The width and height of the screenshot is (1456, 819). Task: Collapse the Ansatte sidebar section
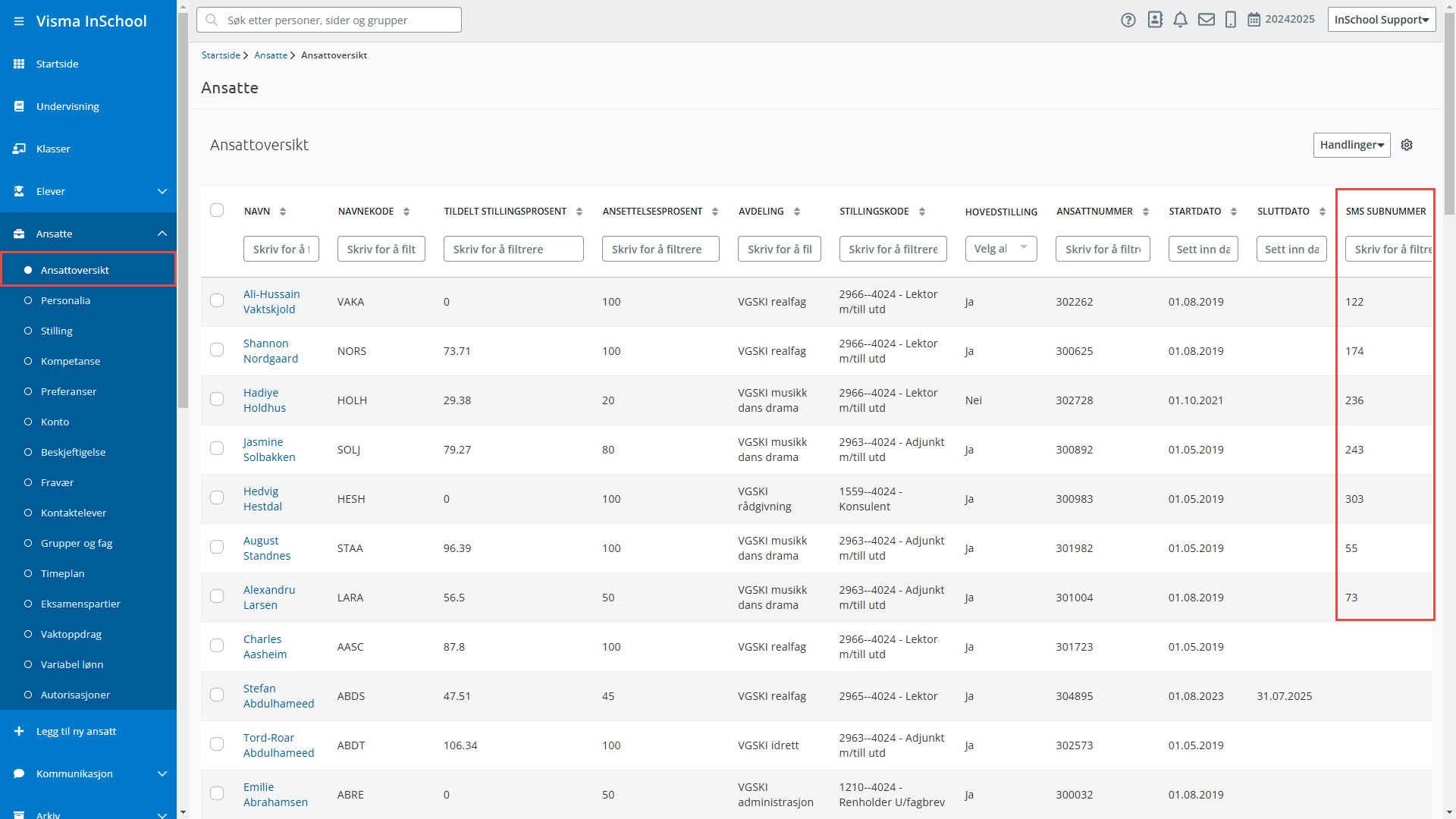pos(162,234)
